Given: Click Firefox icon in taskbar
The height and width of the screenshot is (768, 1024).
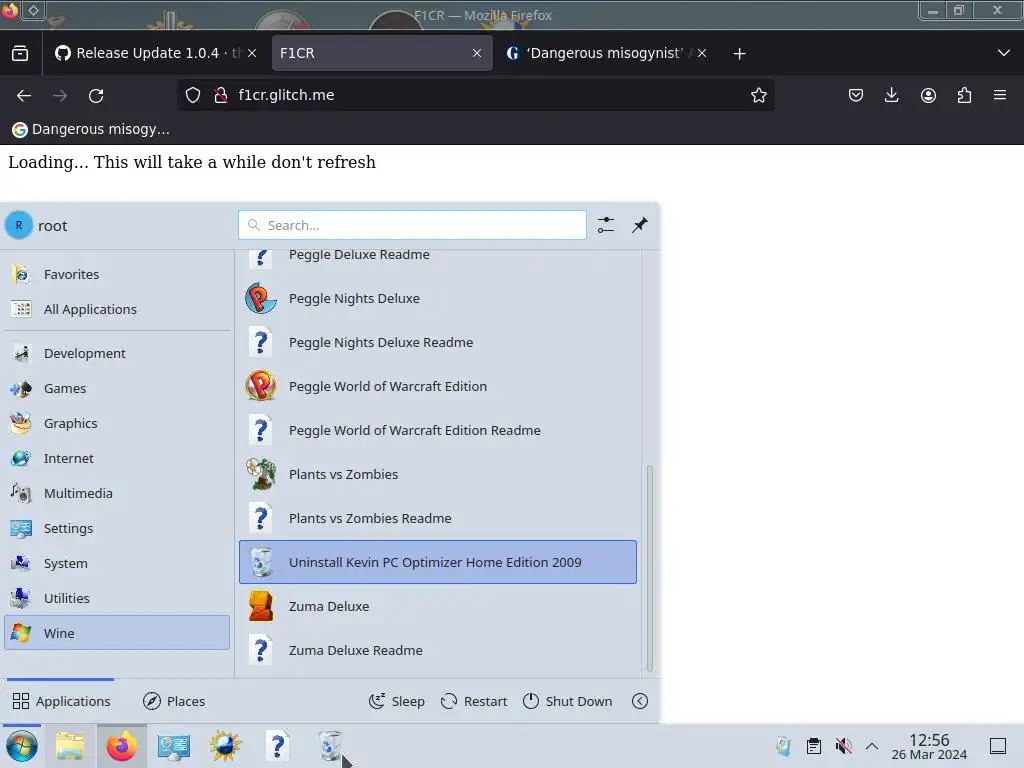Looking at the screenshot, I should point(121,746).
